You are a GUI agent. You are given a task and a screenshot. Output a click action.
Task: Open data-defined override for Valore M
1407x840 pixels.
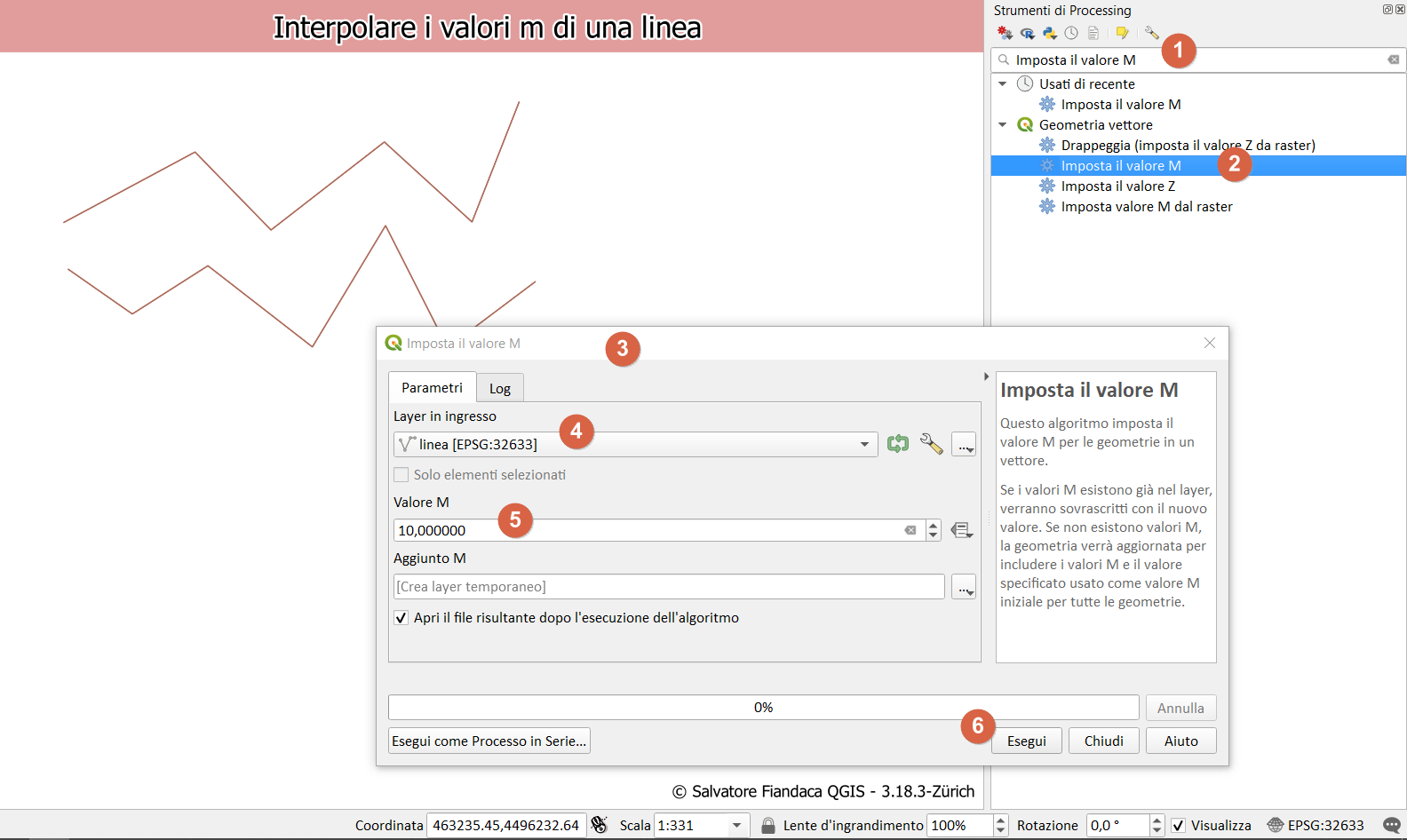961,530
